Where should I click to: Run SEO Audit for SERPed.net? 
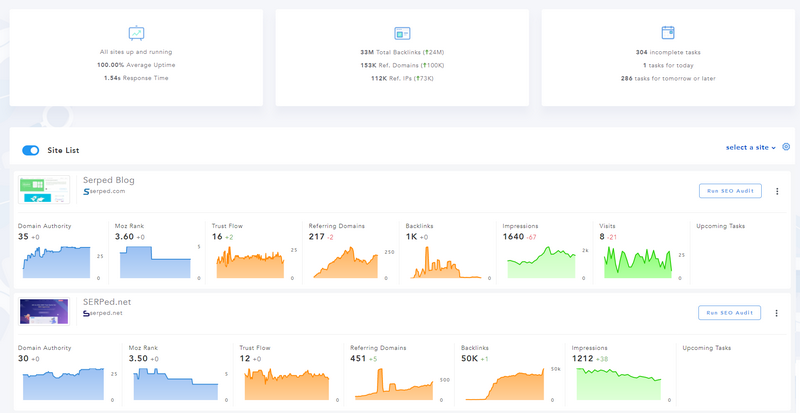[x=730, y=313]
